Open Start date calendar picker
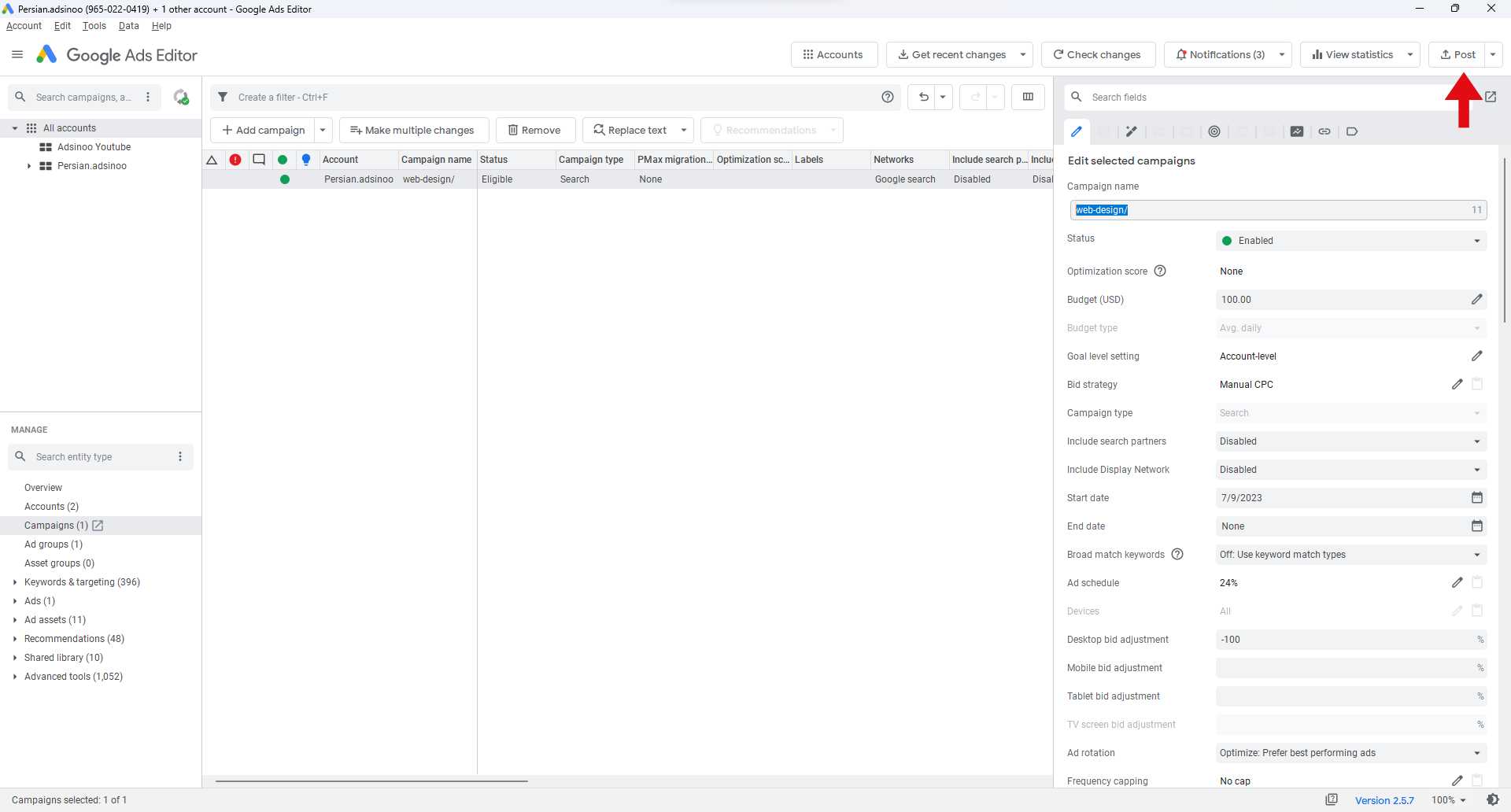Image resolution: width=1511 pixels, height=812 pixels. tap(1477, 497)
